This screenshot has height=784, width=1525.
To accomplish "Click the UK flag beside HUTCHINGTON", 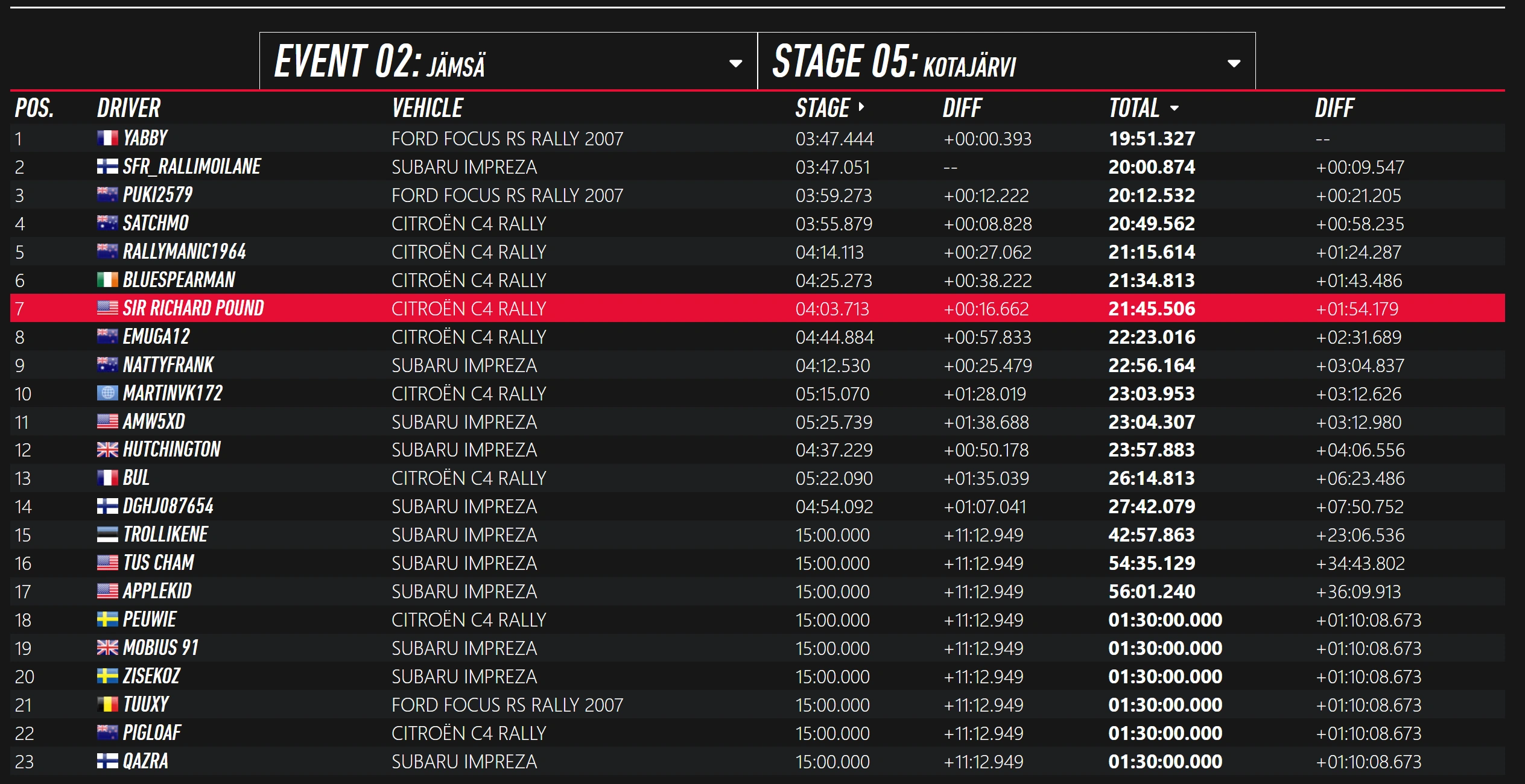I will (x=107, y=450).
